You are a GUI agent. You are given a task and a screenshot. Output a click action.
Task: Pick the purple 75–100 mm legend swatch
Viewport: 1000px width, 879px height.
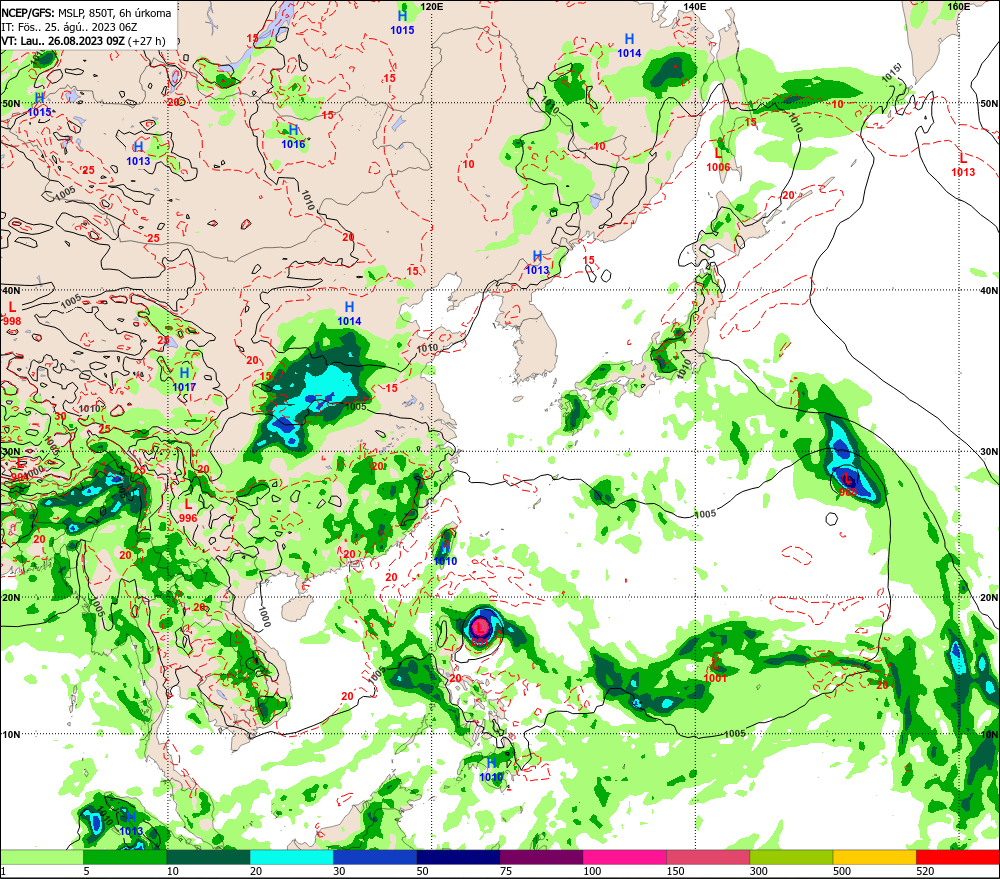(541, 857)
